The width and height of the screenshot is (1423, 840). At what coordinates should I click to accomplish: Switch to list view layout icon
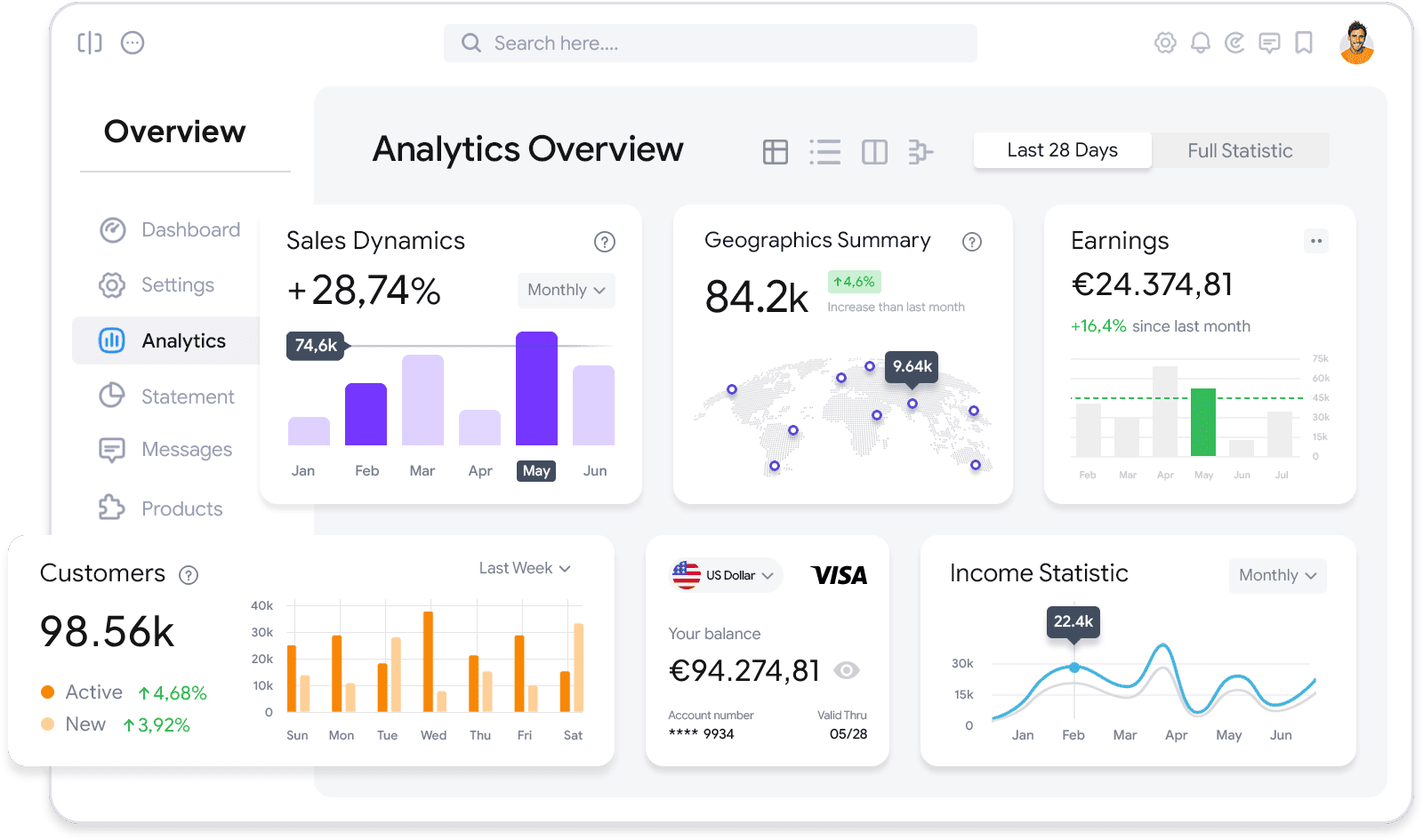[x=824, y=152]
